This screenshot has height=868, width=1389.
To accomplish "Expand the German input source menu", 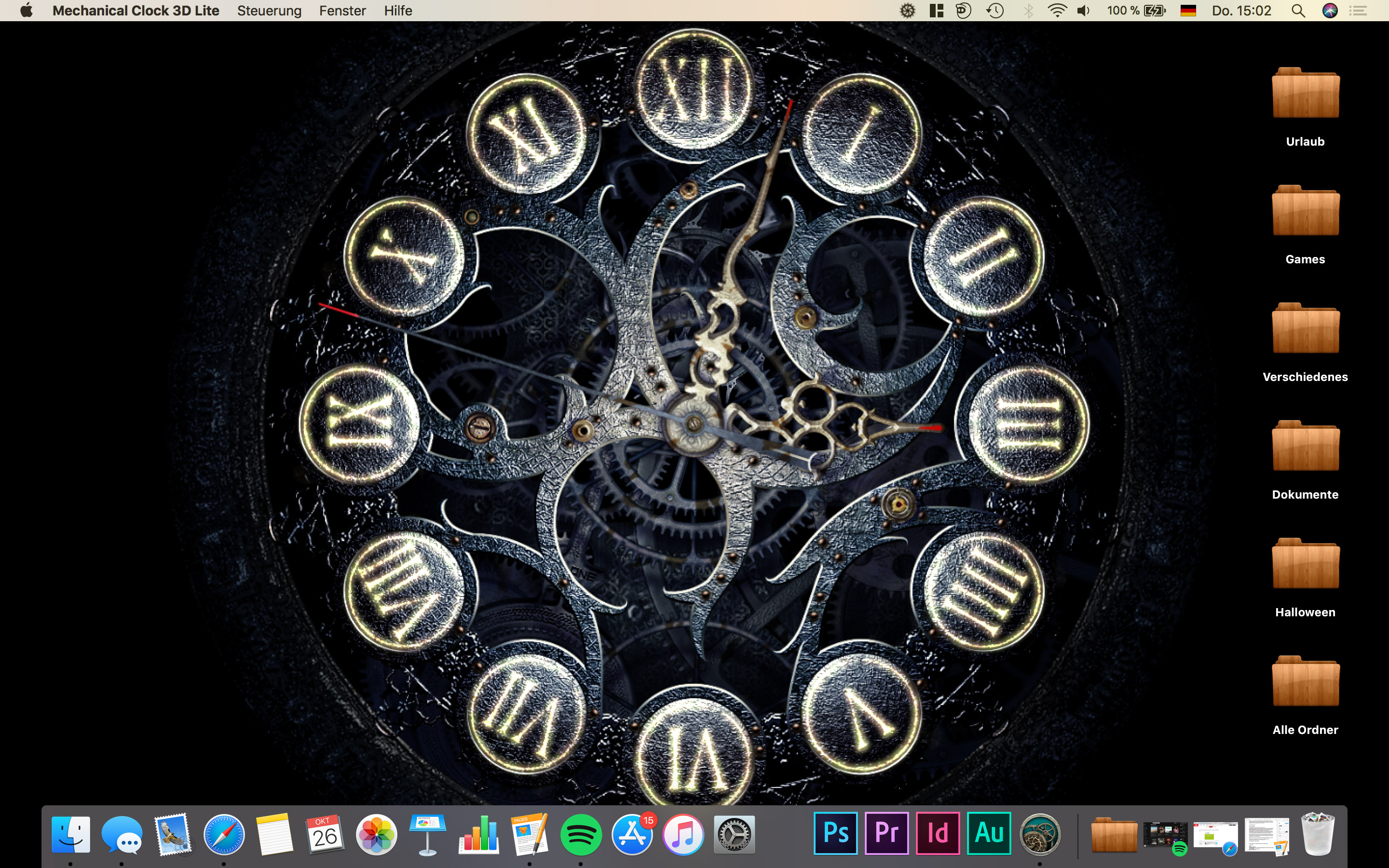I will (1187, 10).
